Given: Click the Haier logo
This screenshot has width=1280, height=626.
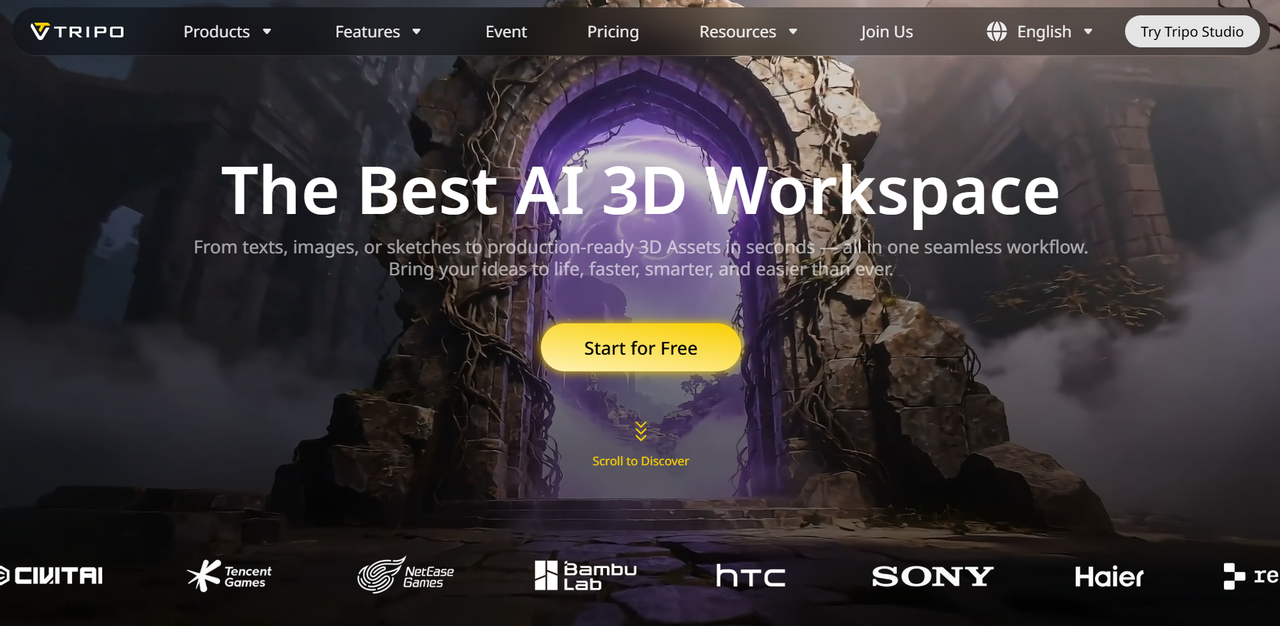Looking at the screenshot, I should [x=1109, y=576].
